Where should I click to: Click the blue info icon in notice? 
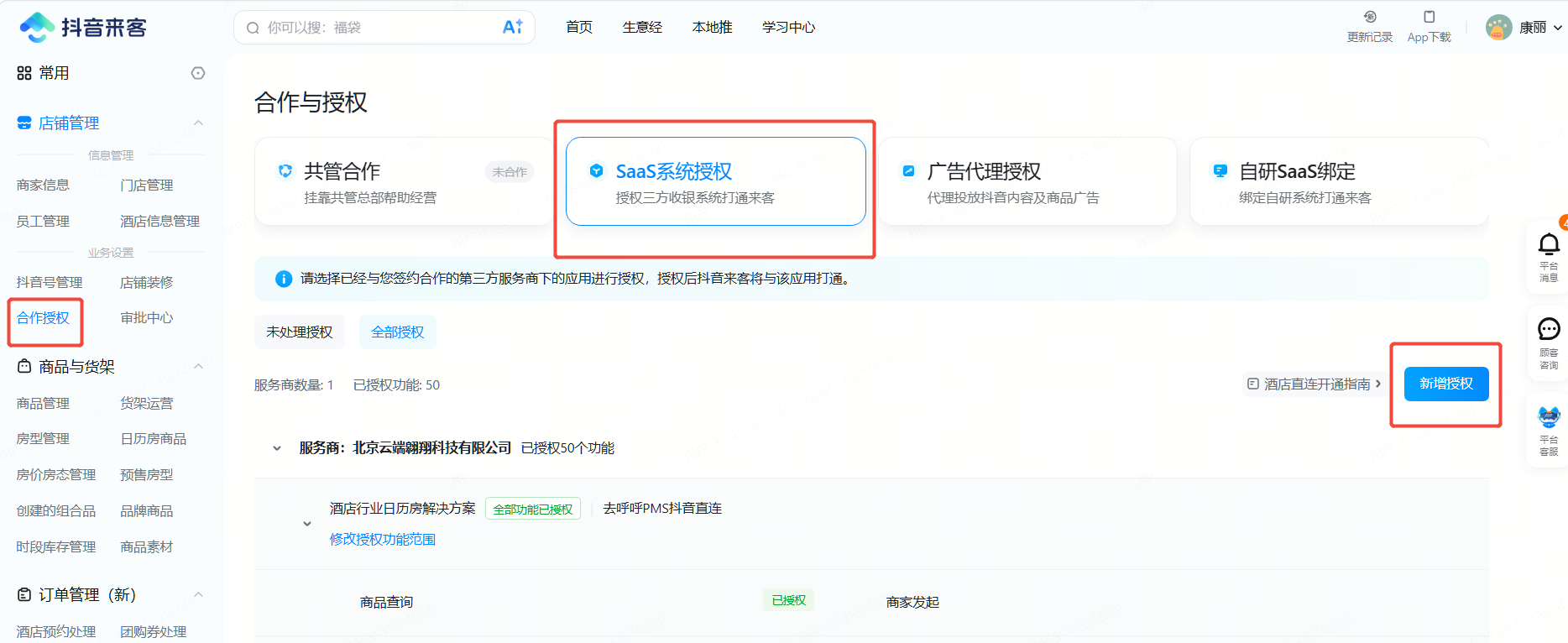click(x=284, y=279)
